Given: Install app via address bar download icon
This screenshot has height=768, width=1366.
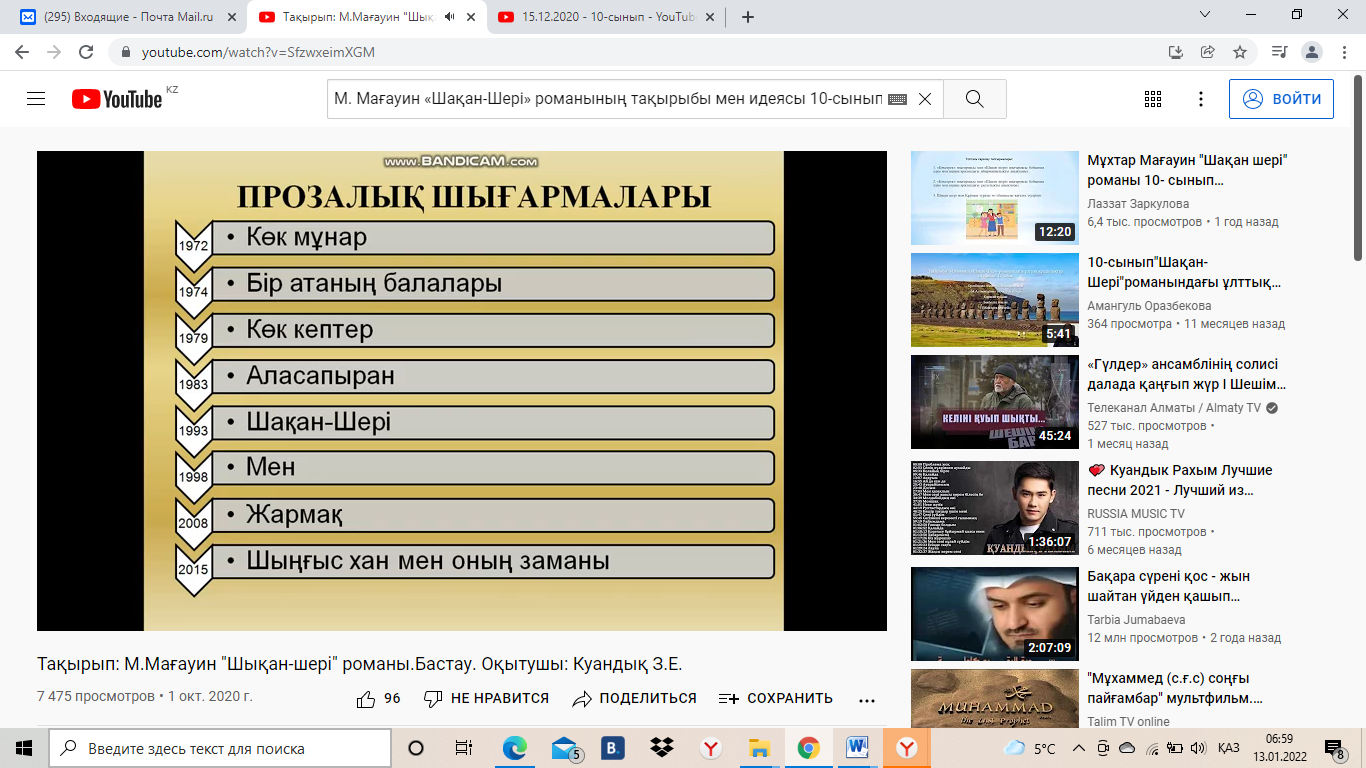Looking at the screenshot, I should 1176,52.
